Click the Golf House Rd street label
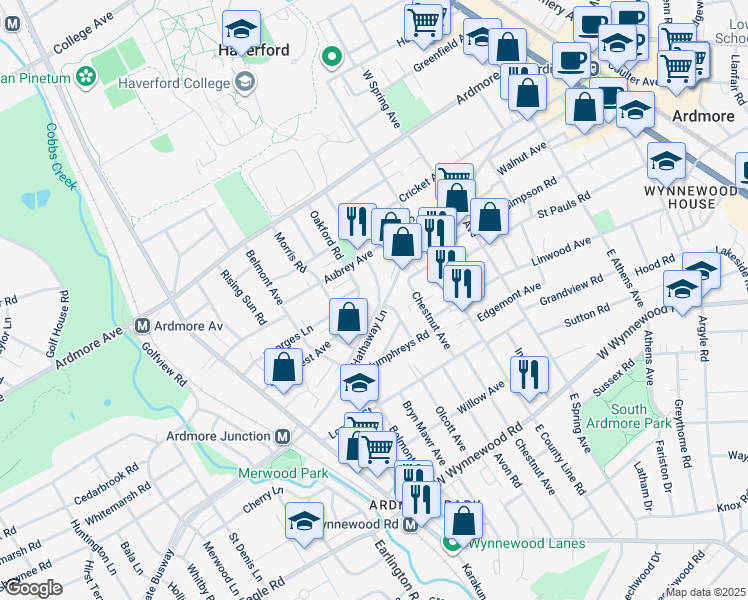The width and height of the screenshot is (748, 600). [x=58, y=324]
